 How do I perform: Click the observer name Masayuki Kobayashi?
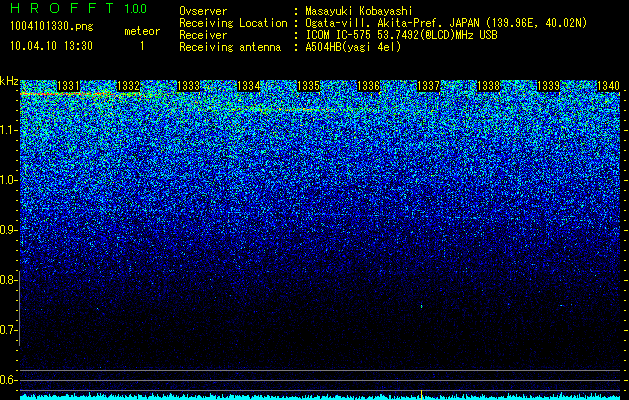pos(359,11)
